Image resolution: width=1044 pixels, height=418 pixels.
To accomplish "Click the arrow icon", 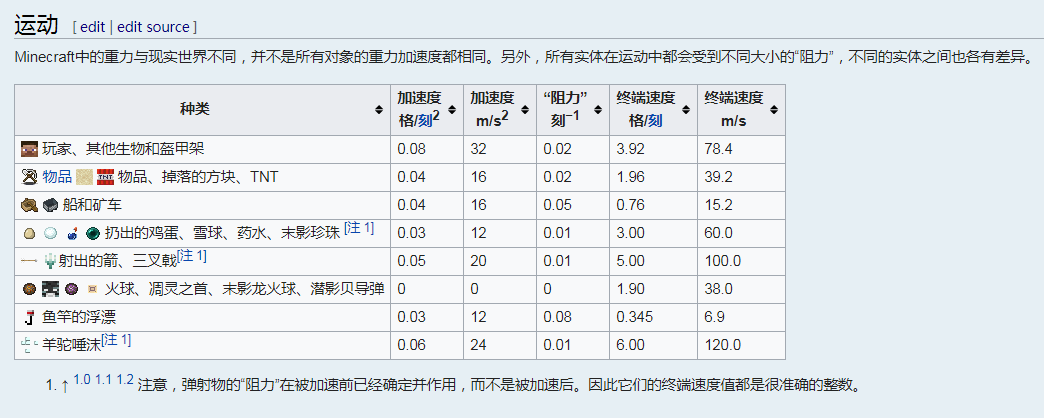I will pos(29,262).
